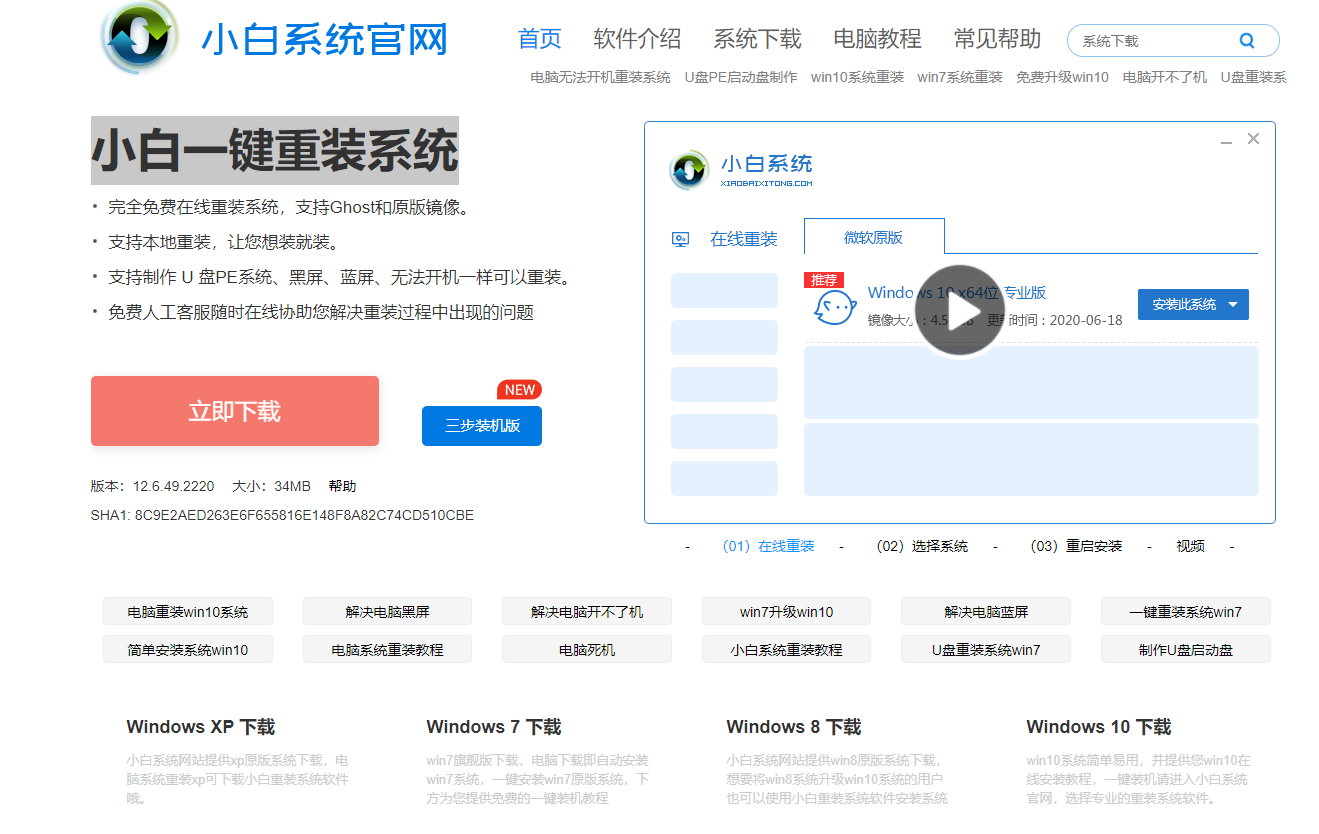
Task: Click the 小白系统 logo in preview window
Action: tap(689, 170)
